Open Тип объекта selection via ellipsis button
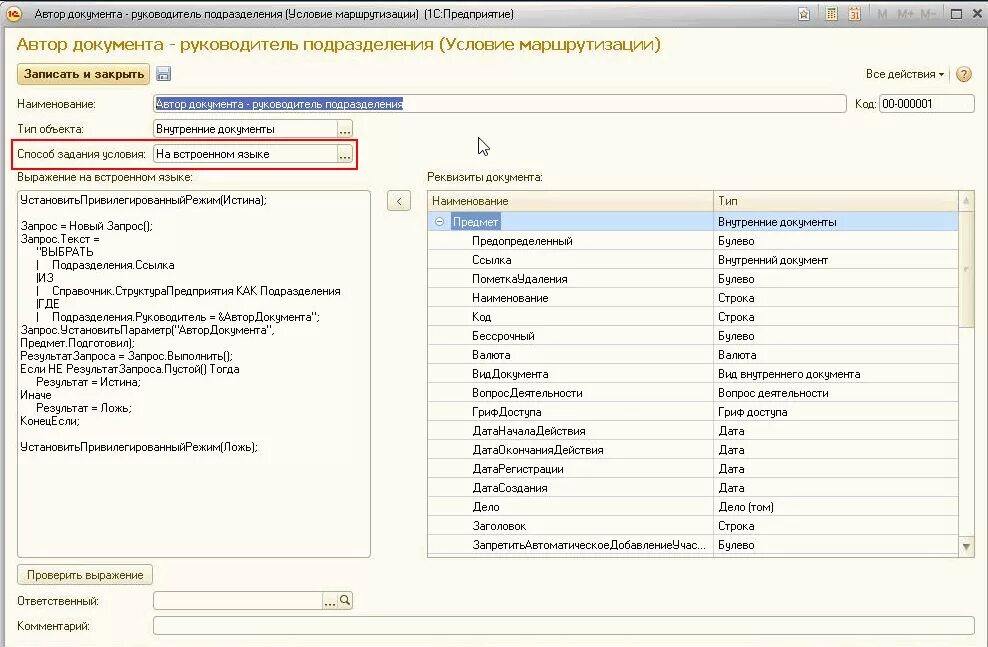This screenshot has height=647, width=988. [x=346, y=128]
